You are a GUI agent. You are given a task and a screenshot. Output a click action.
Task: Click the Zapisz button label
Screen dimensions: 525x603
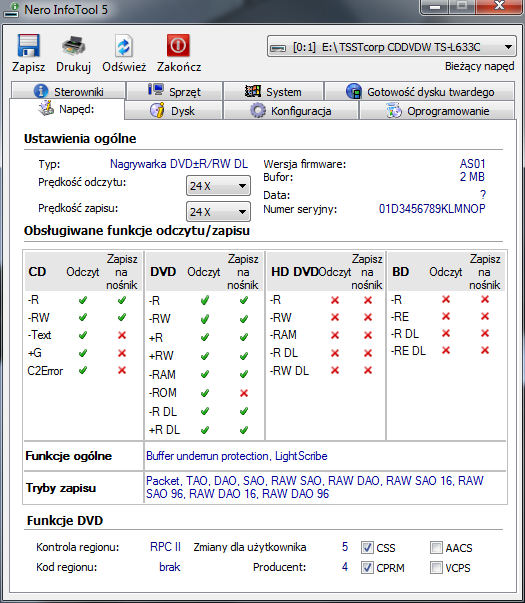point(28,67)
